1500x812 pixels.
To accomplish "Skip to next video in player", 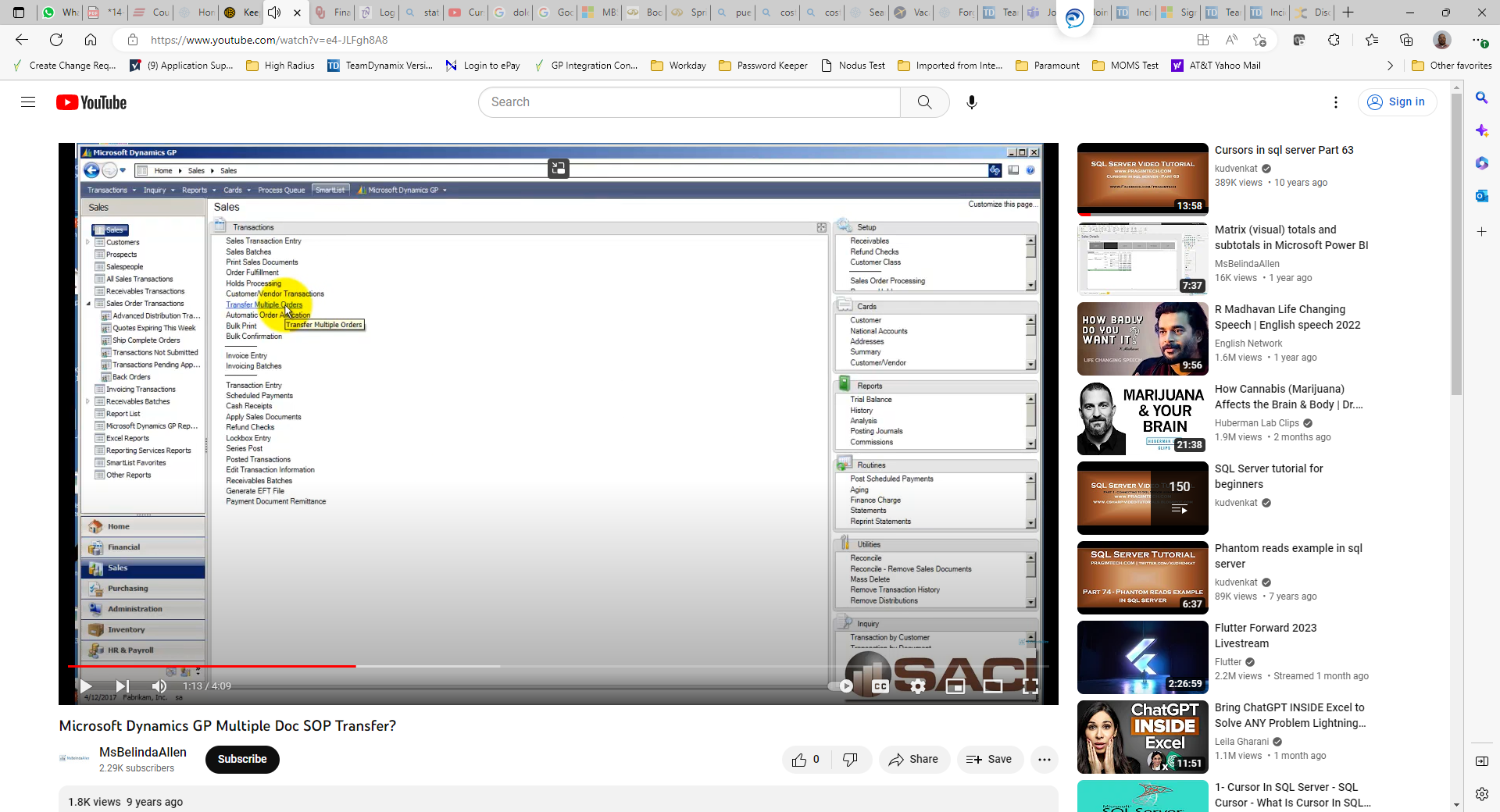I will tap(122, 686).
